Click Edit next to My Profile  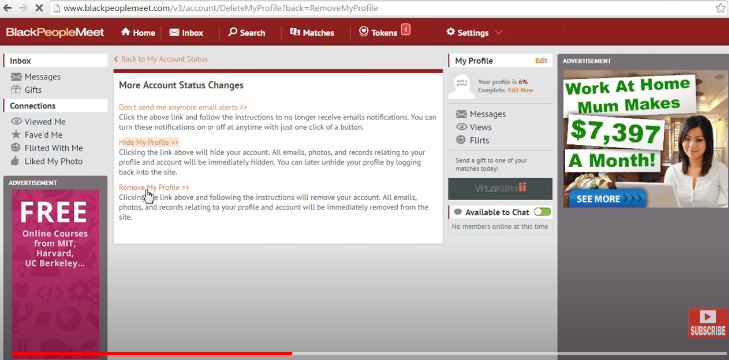tap(541, 60)
